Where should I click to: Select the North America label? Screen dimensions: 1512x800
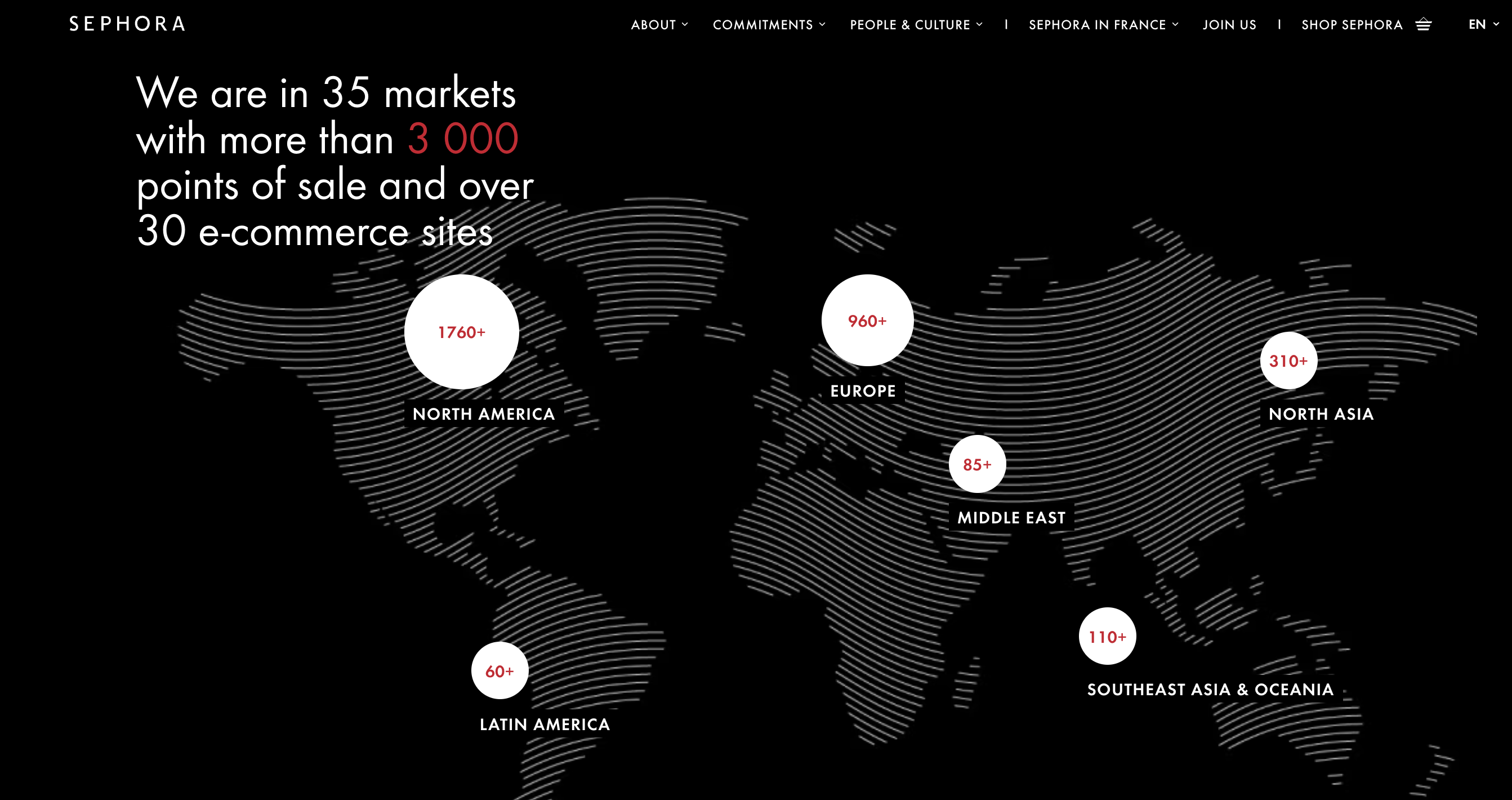point(484,414)
